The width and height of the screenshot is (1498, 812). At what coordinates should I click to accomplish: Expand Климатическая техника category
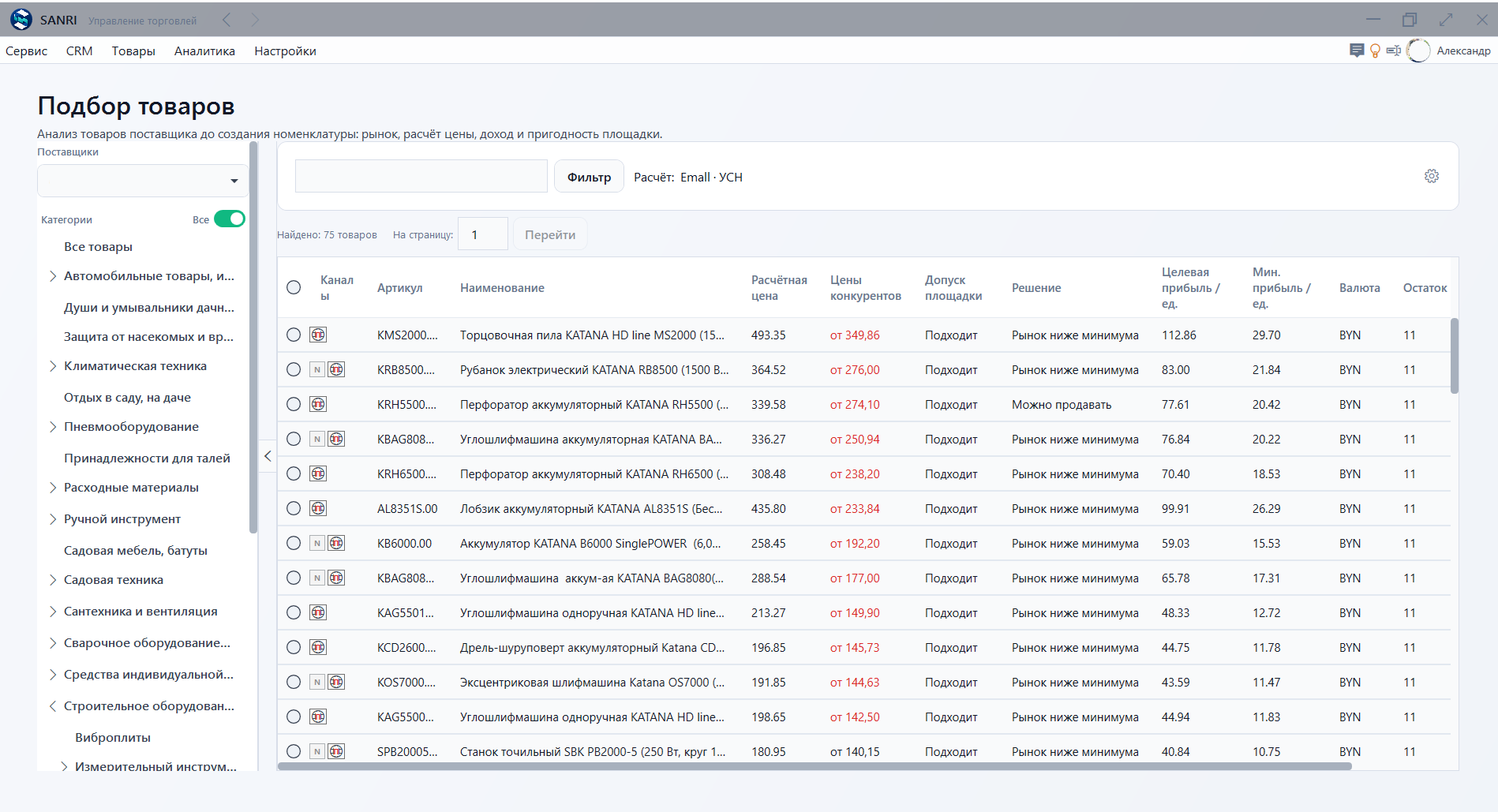click(53, 366)
